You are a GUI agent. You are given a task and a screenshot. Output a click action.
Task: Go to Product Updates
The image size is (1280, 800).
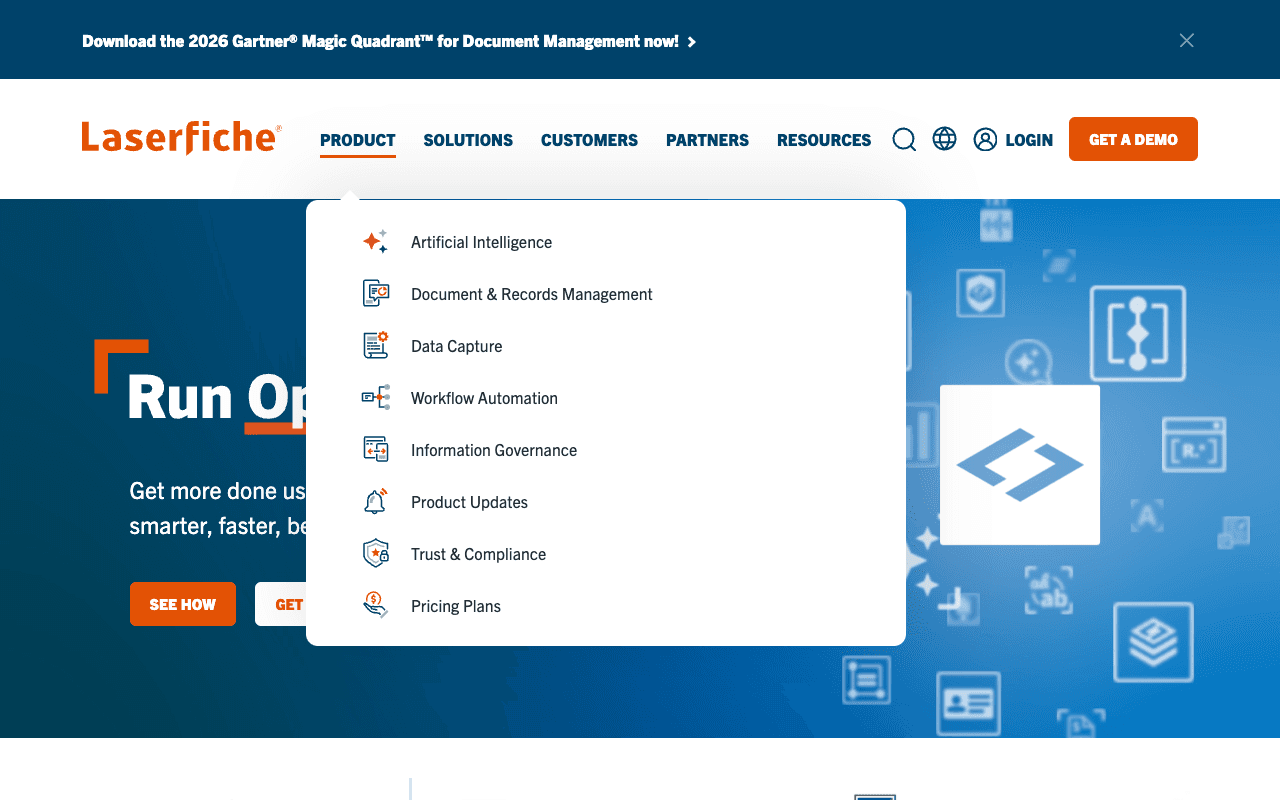pos(469,502)
